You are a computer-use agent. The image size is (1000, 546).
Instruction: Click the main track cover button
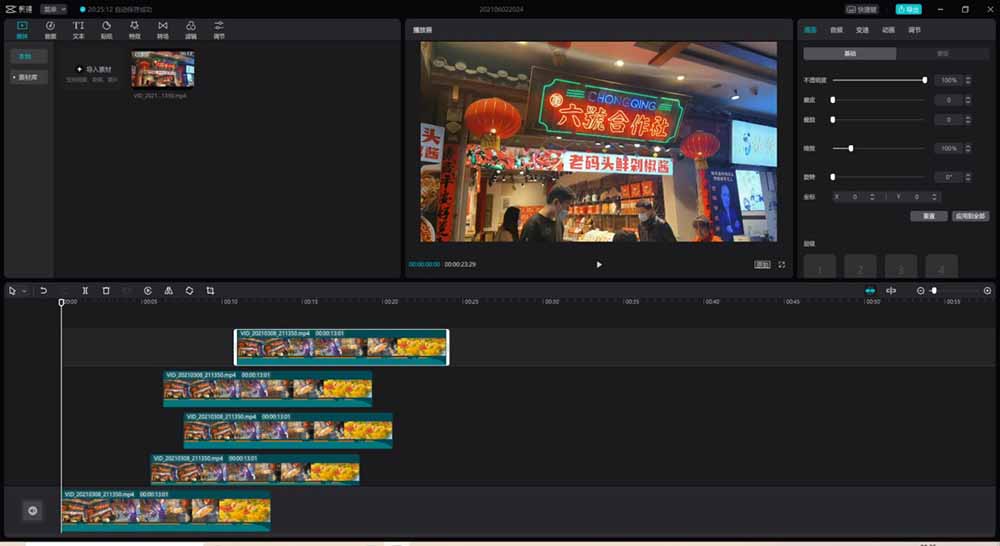(x=33, y=510)
